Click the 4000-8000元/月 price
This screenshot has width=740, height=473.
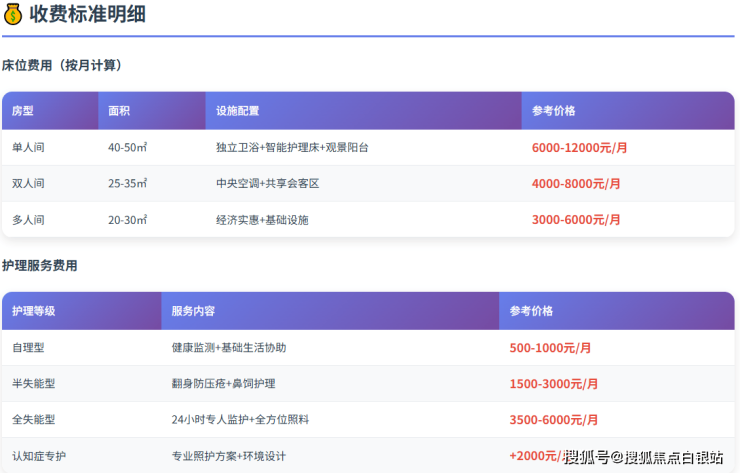click(575, 183)
